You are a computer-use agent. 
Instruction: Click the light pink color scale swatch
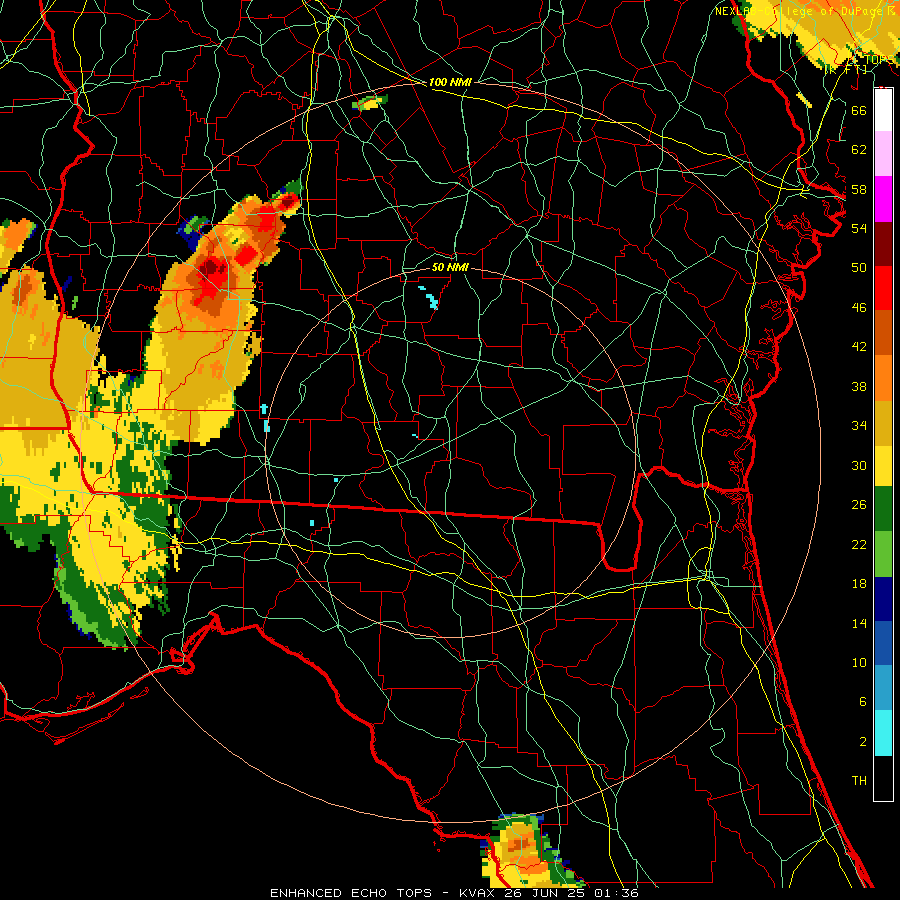(883, 153)
